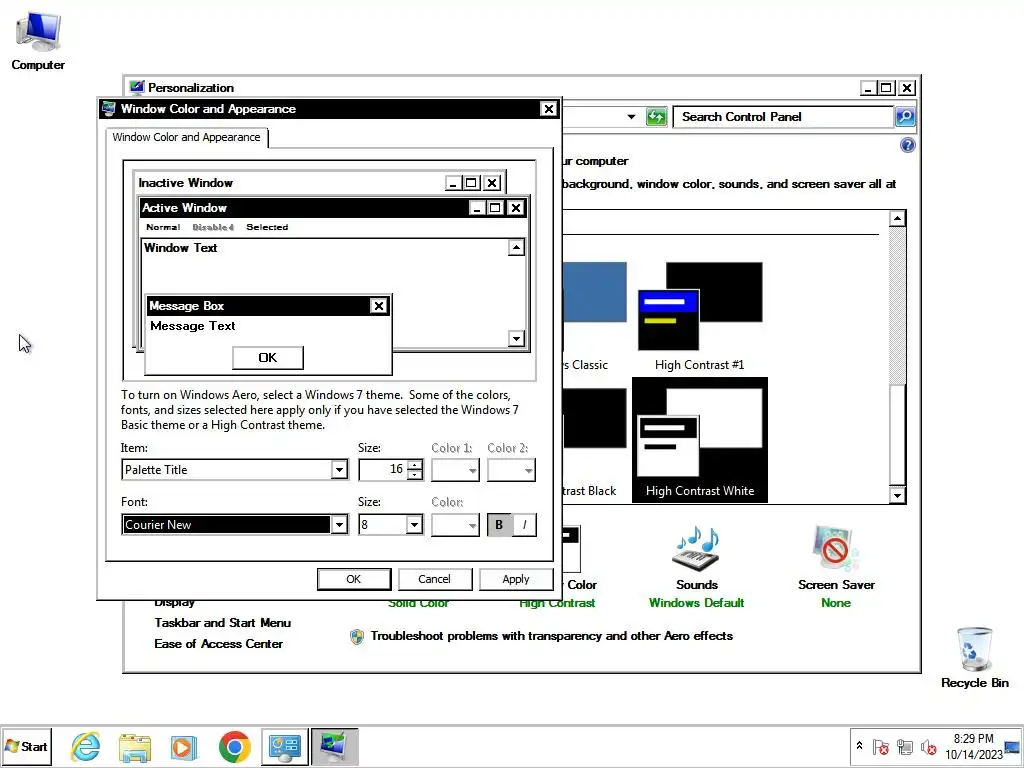Open the font Color dropdown
The image size is (1024, 768).
(x=455, y=524)
